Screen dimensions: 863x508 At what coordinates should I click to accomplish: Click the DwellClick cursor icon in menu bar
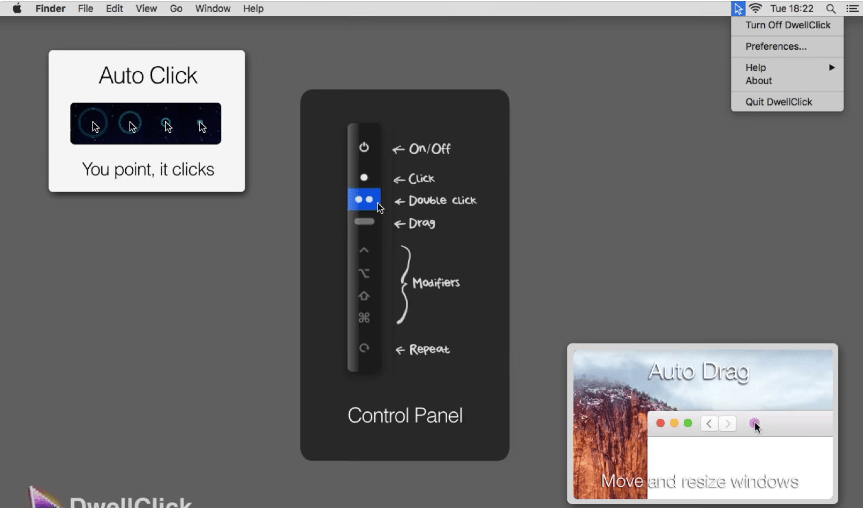click(x=738, y=8)
